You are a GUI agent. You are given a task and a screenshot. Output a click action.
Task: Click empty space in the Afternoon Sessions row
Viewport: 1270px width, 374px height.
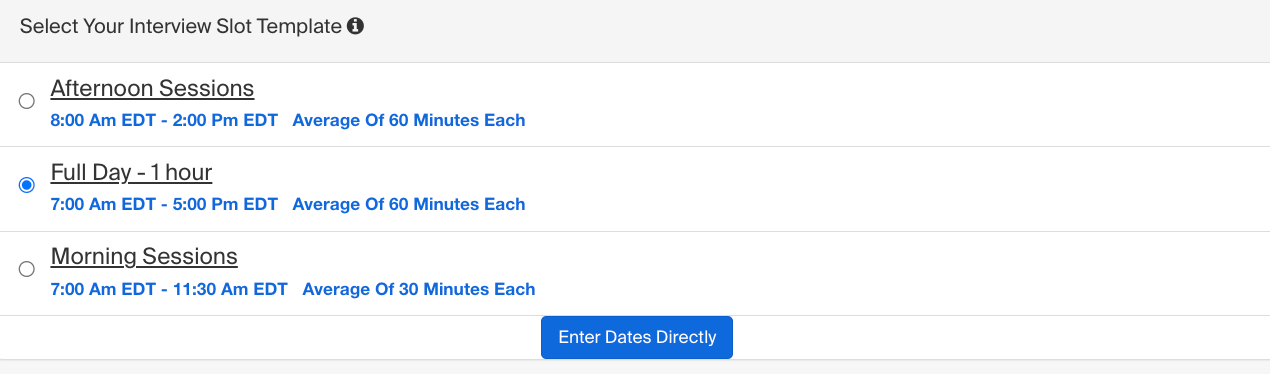(900, 104)
